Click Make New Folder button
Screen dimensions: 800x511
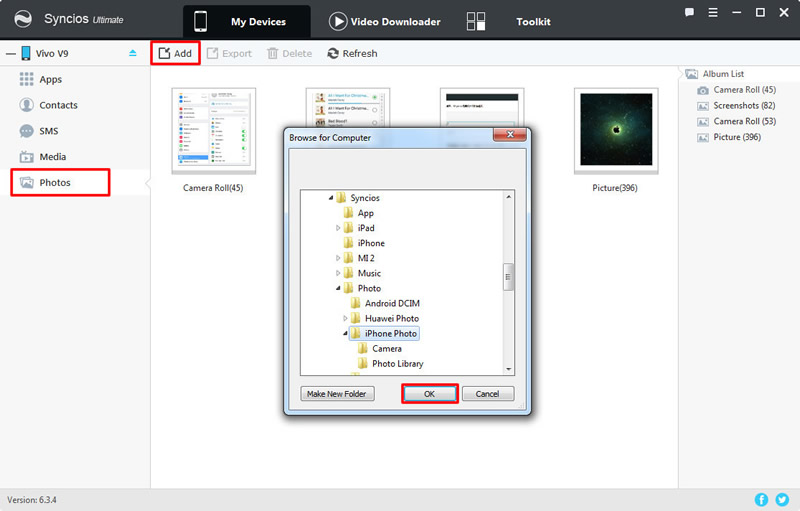(x=337, y=394)
